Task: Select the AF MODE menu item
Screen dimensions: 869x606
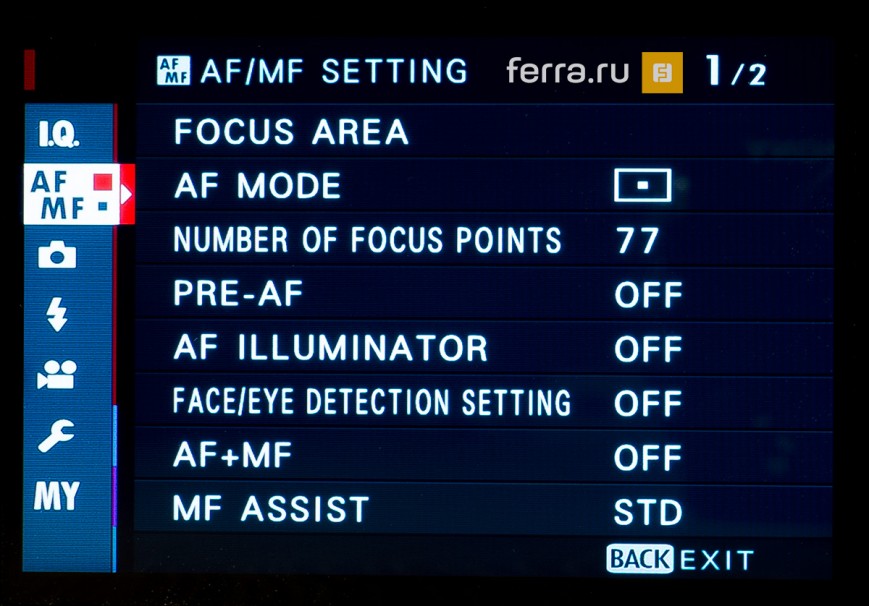Action: [x=484, y=186]
